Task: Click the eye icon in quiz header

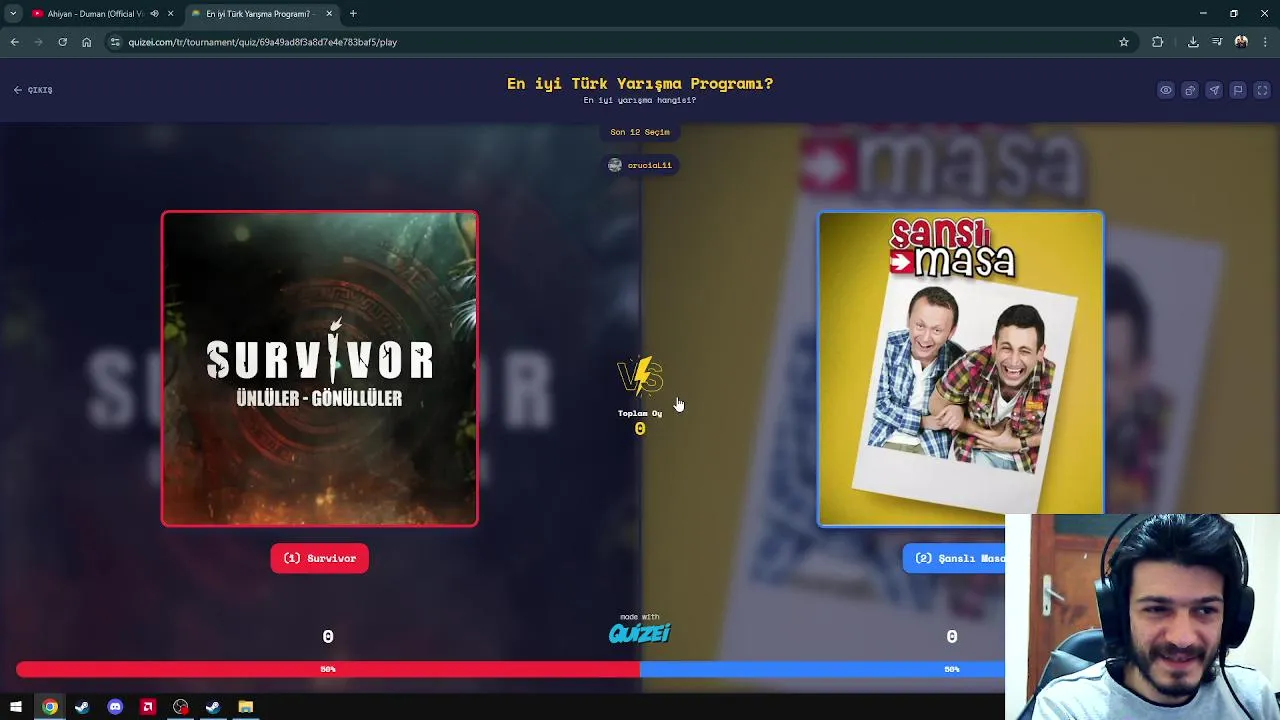Action: point(1166,90)
